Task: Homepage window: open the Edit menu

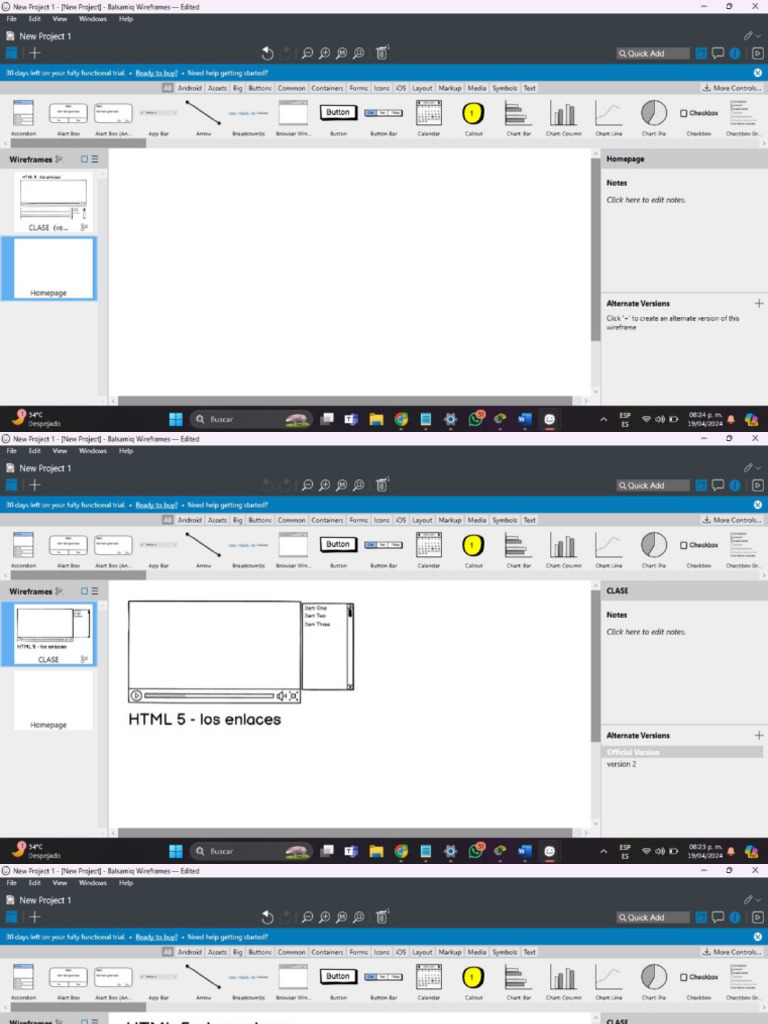Action: (x=35, y=19)
